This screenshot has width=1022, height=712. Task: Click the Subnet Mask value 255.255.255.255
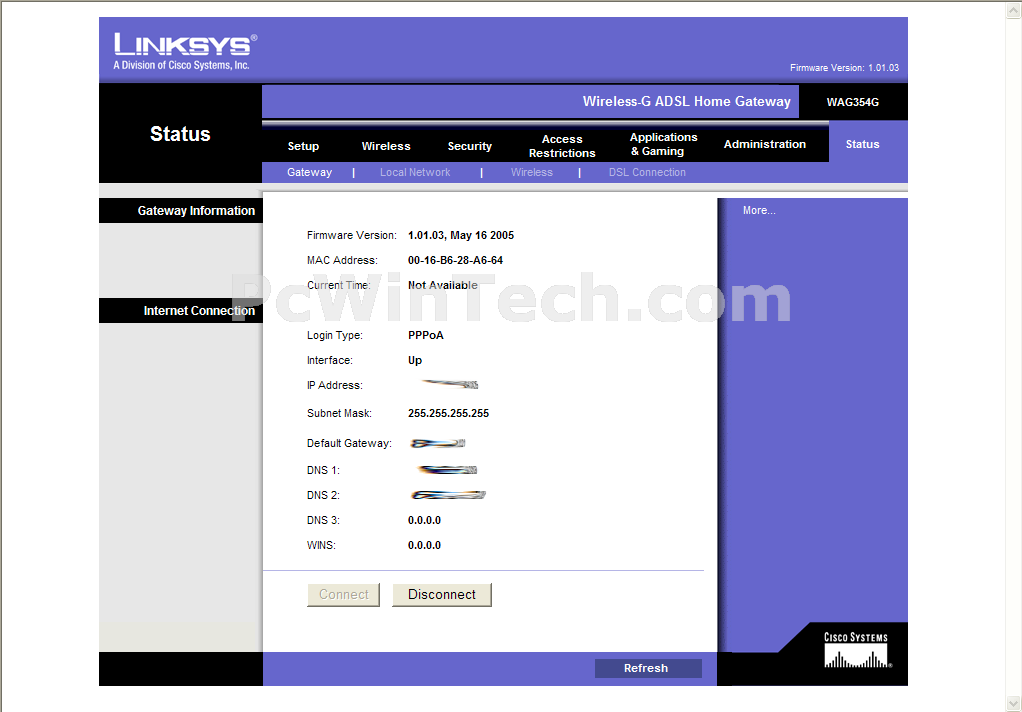(x=448, y=413)
